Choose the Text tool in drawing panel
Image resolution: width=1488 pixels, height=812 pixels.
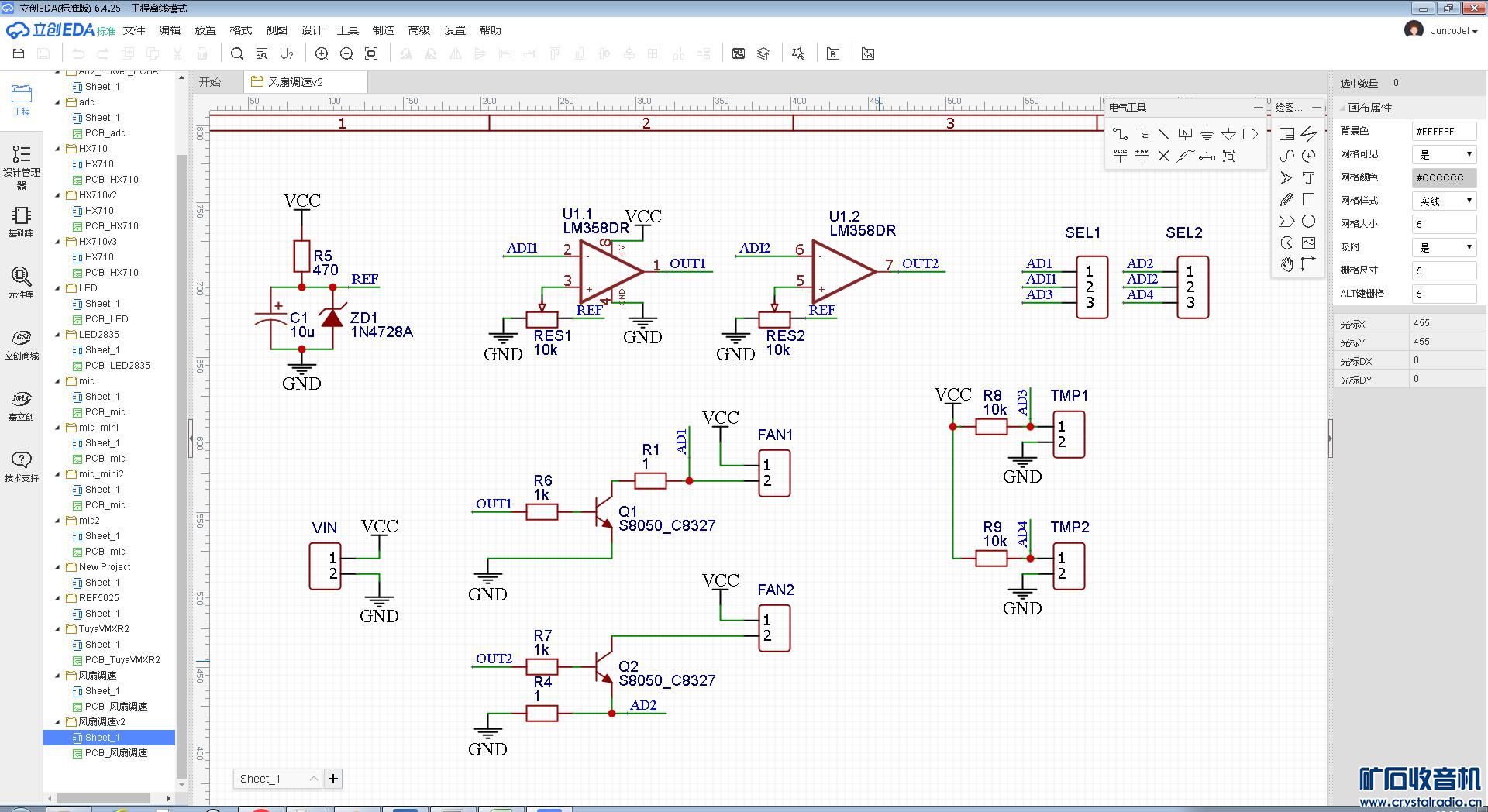coord(1308,177)
